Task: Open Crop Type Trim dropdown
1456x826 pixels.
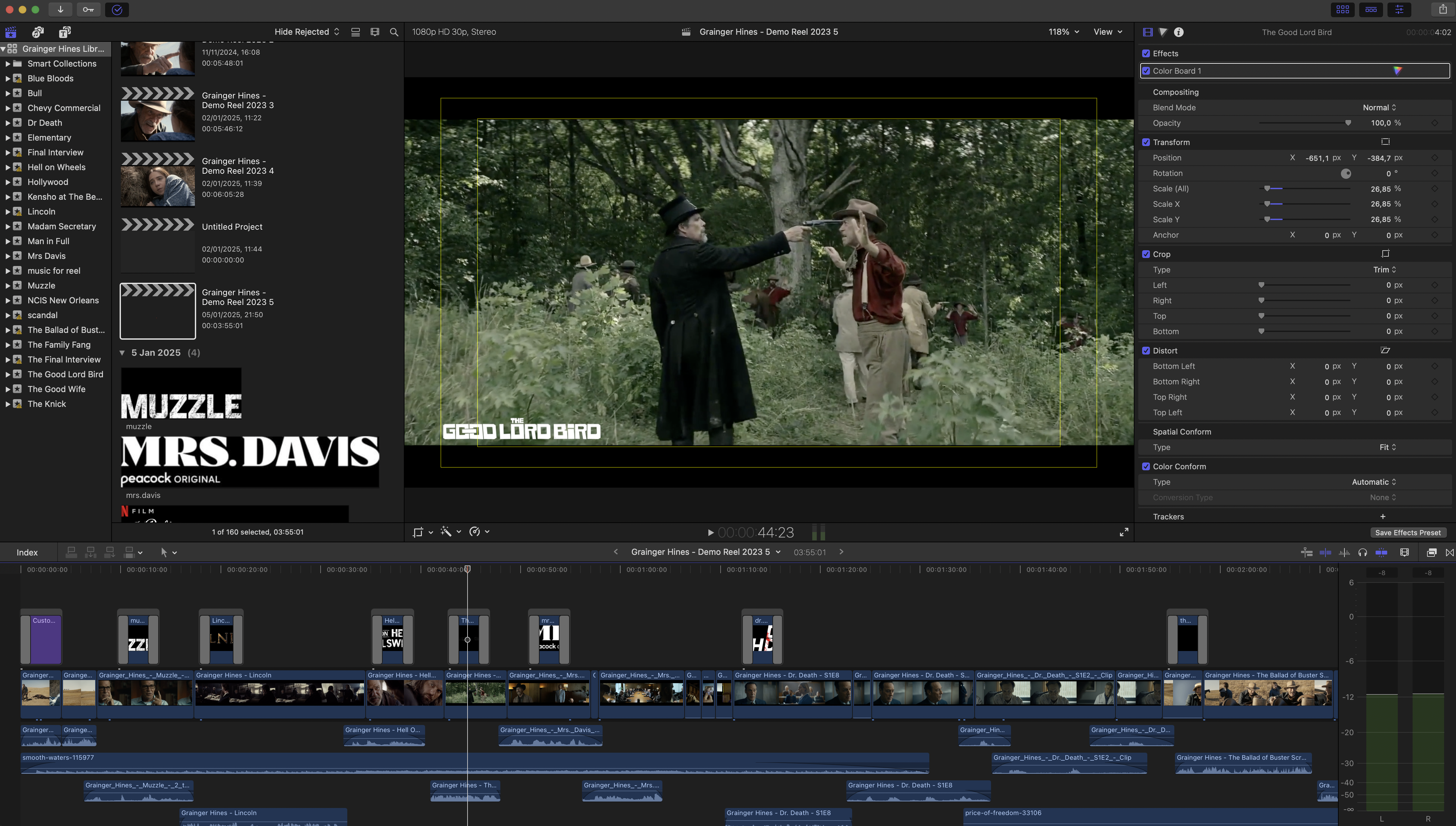Action: pos(1385,270)
